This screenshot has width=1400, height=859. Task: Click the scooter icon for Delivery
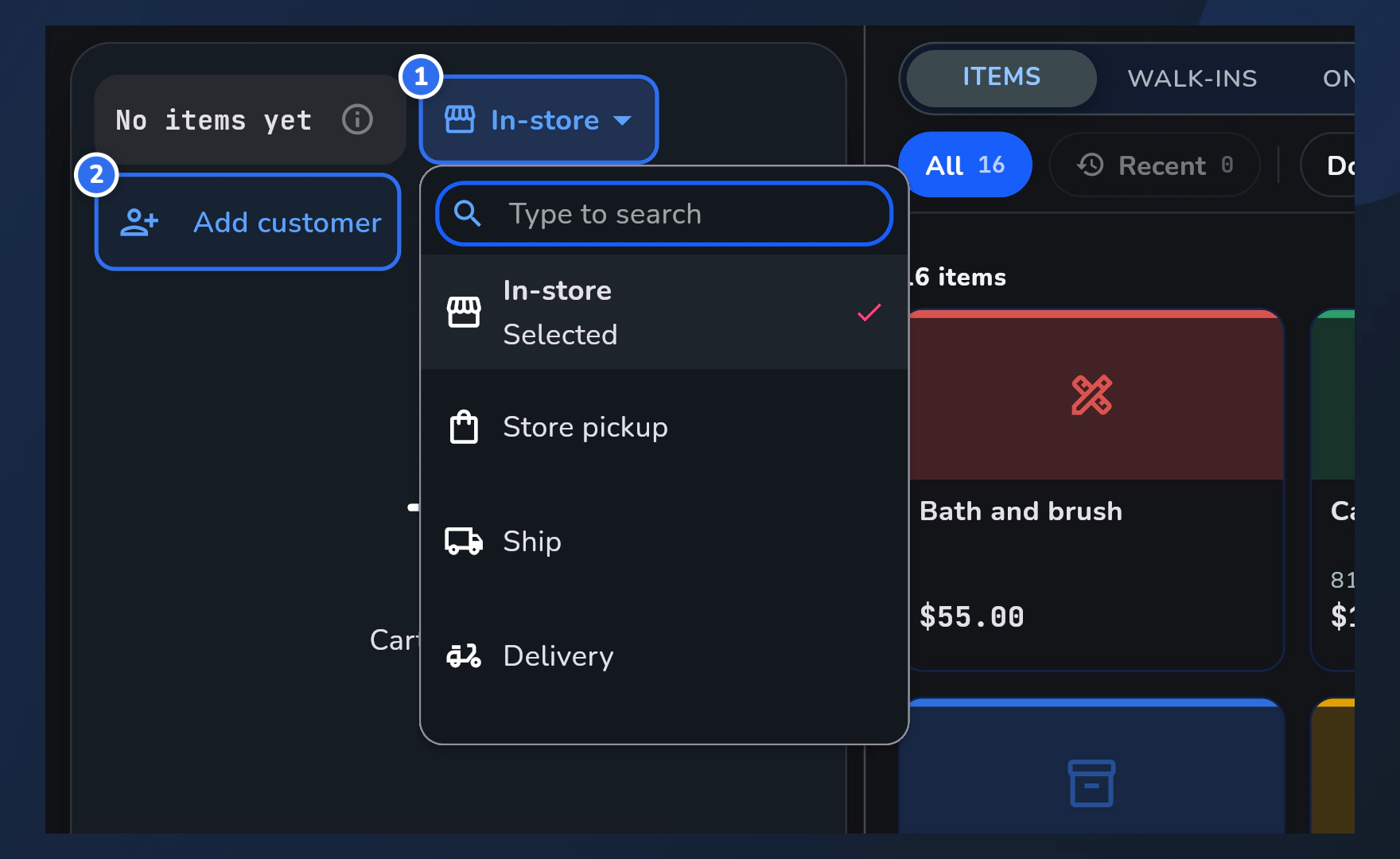click(464, 655)
